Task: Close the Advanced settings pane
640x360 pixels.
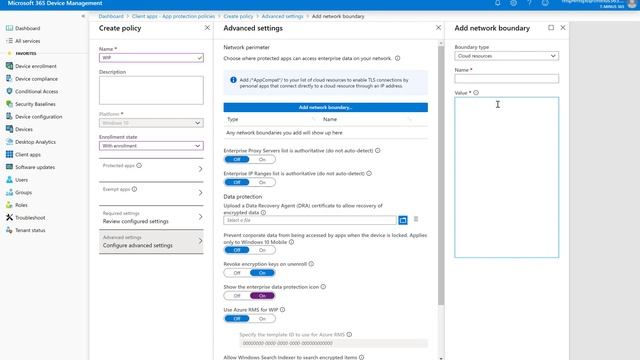Action: (x=438, y=28)
